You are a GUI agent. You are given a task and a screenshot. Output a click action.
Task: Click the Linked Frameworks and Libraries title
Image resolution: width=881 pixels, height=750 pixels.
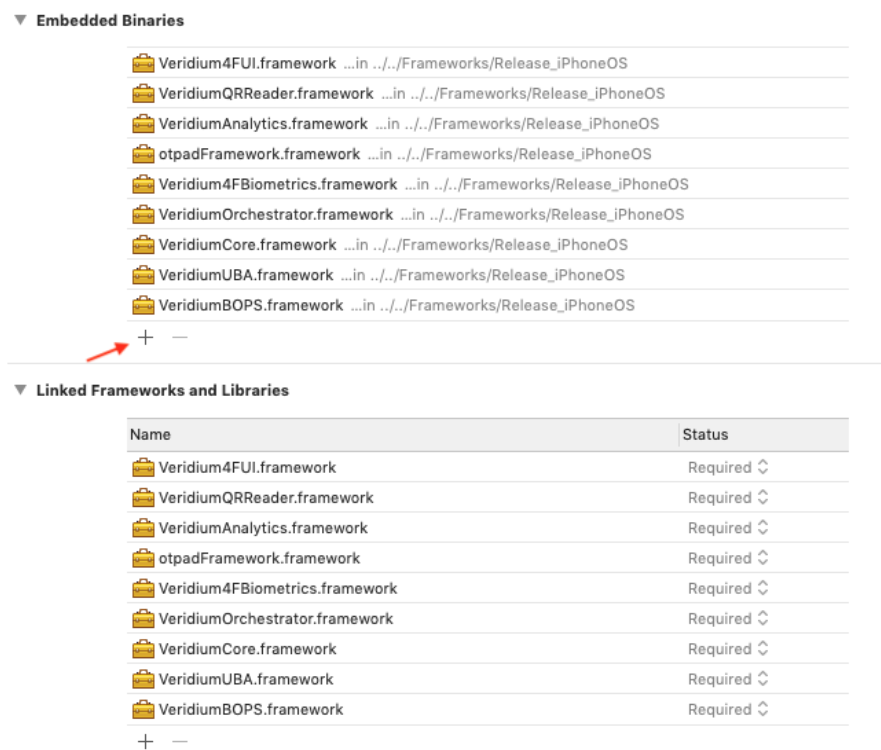(162, 390)
